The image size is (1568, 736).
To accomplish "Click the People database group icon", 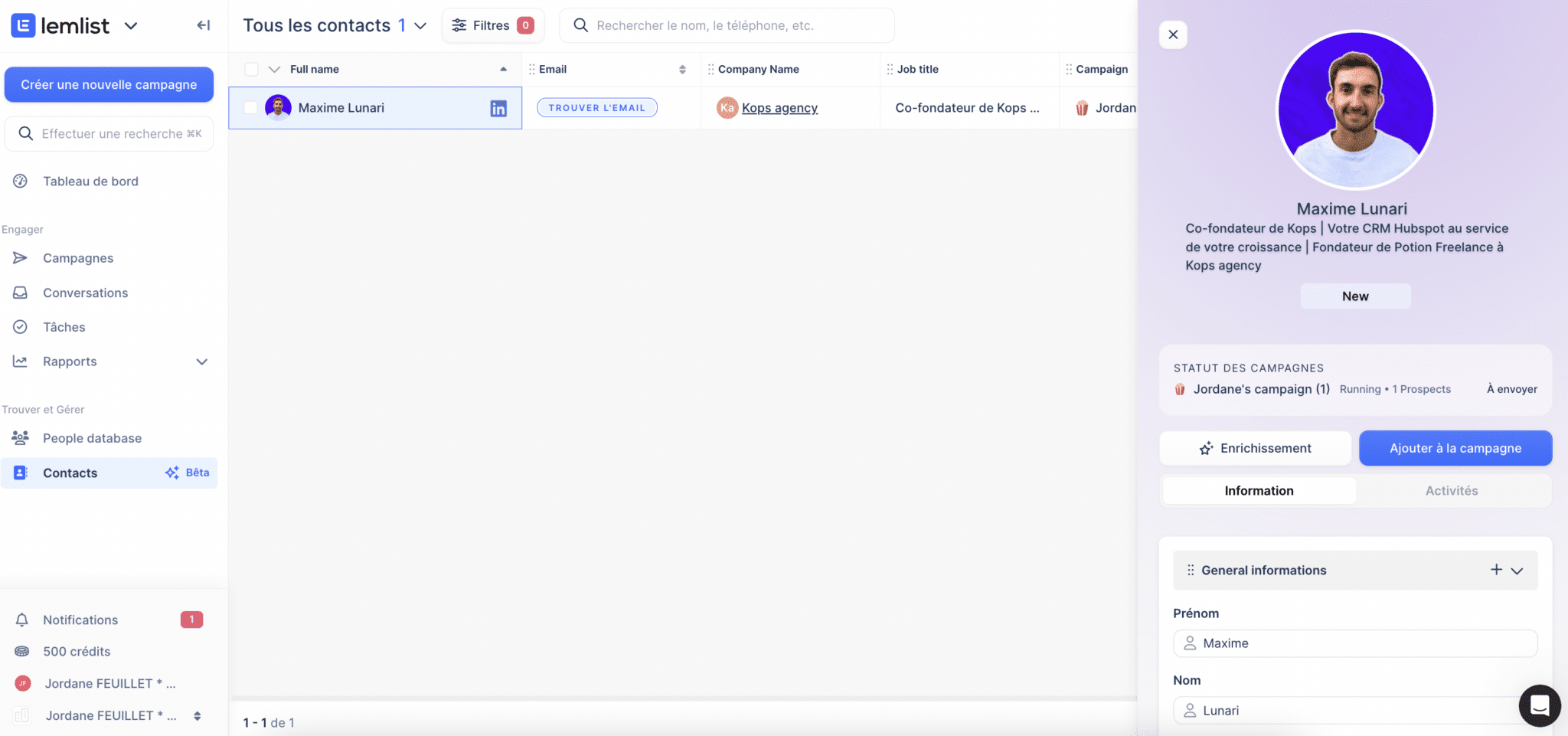I will (21, 438).
